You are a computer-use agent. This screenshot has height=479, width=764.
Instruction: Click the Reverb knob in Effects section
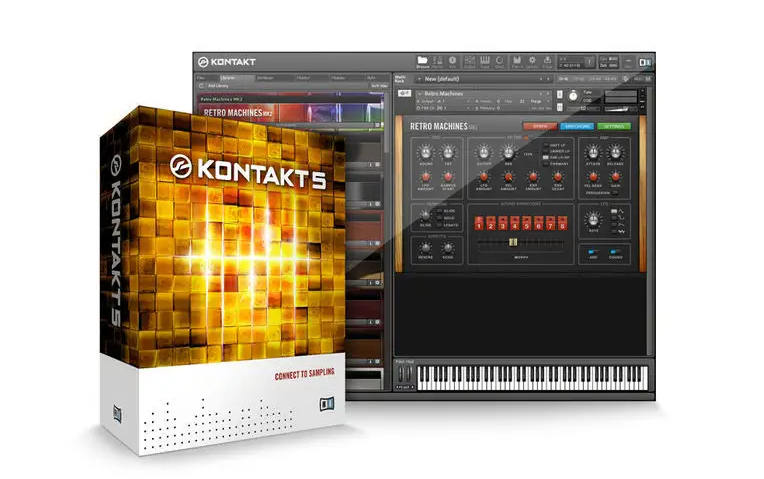click(426, 248)
